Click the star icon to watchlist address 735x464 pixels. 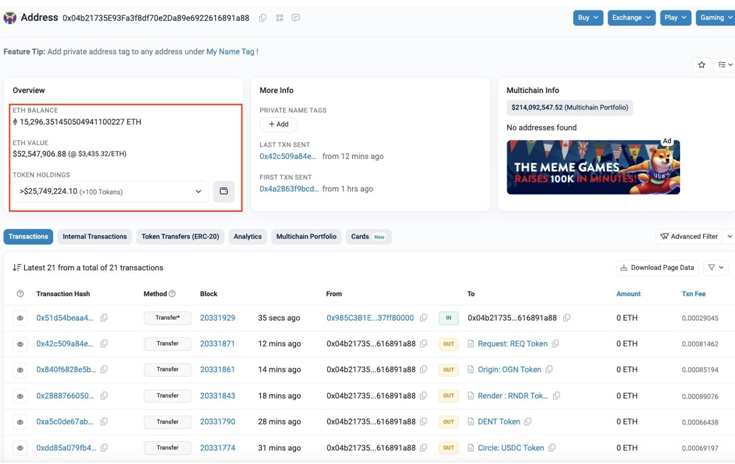(701, 65)
